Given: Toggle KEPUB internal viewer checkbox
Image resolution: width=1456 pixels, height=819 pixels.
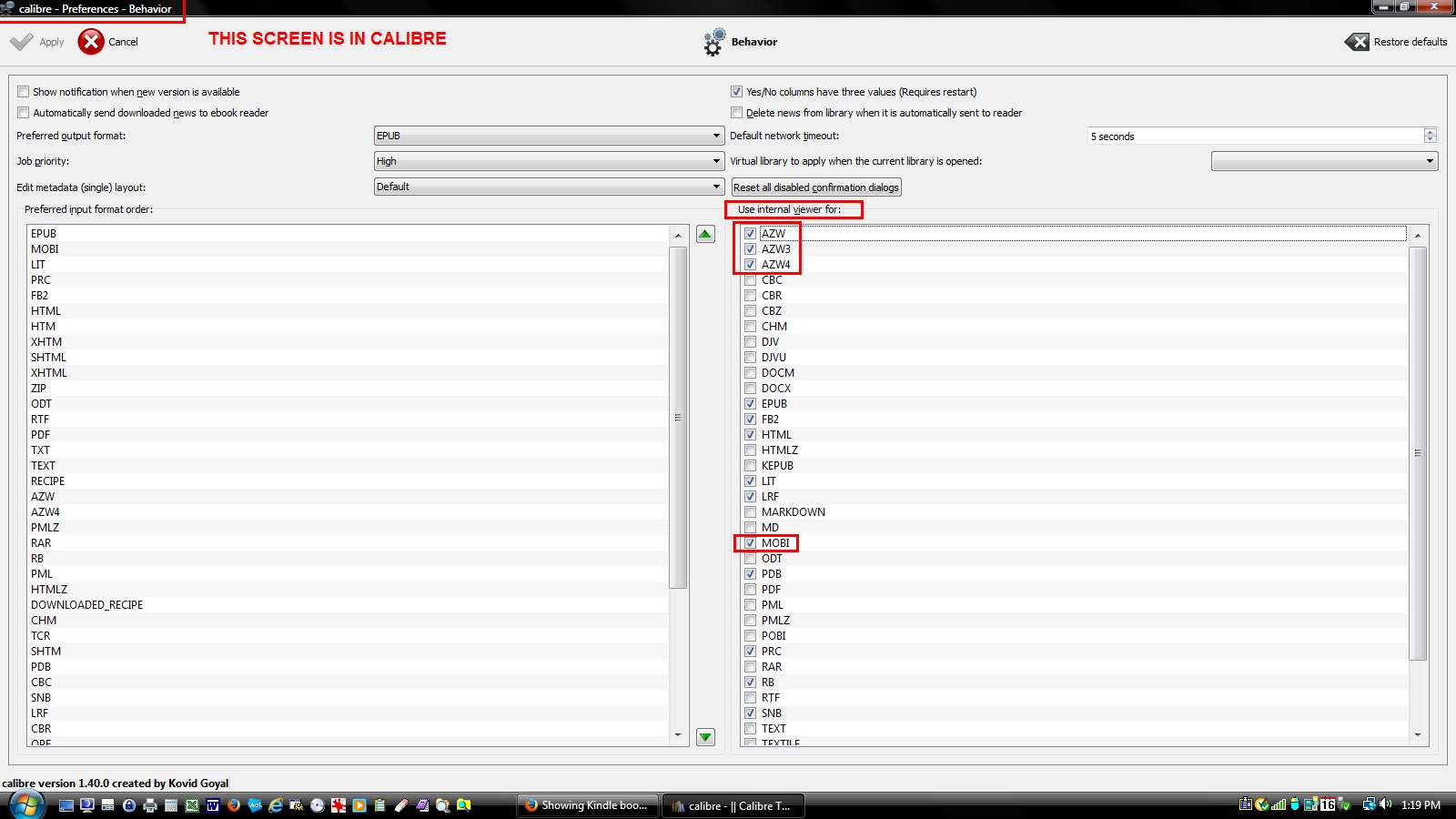Looking at the screenshot, I should [751, 466].
